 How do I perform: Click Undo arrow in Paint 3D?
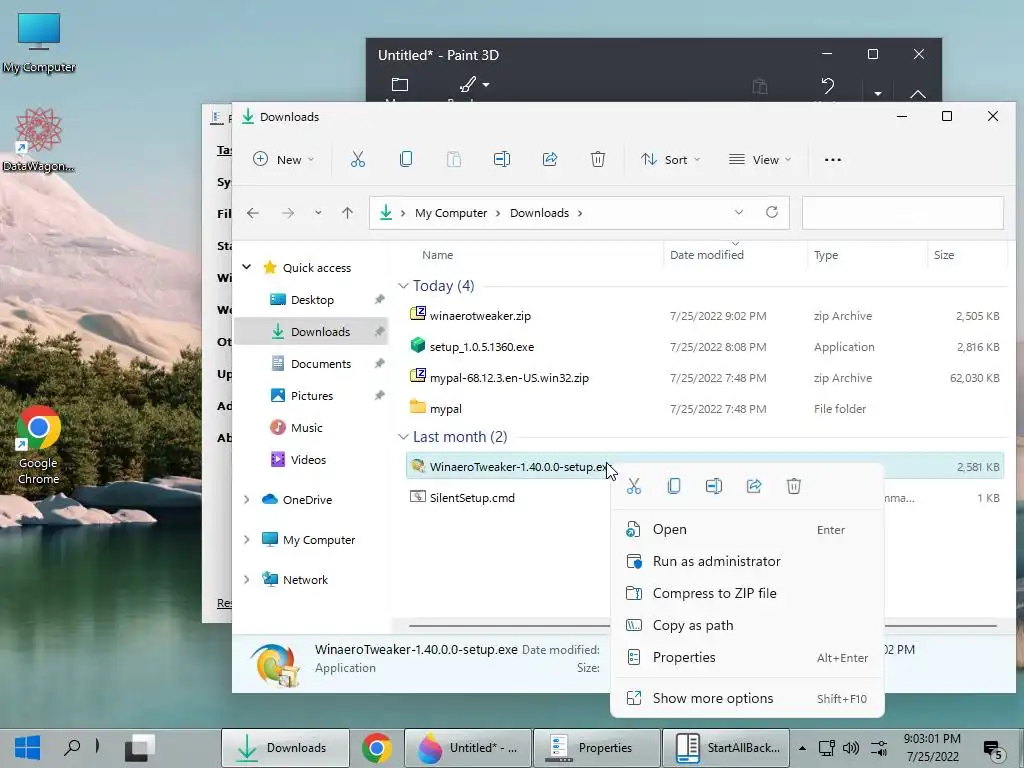(x=827, y=86)
